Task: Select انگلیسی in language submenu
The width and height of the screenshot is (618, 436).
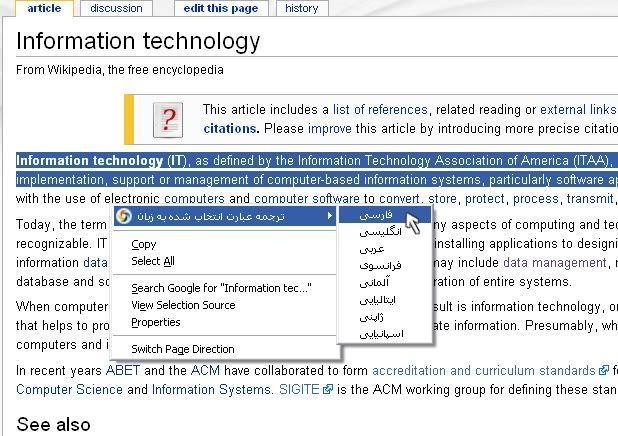Action: point(385,232)
